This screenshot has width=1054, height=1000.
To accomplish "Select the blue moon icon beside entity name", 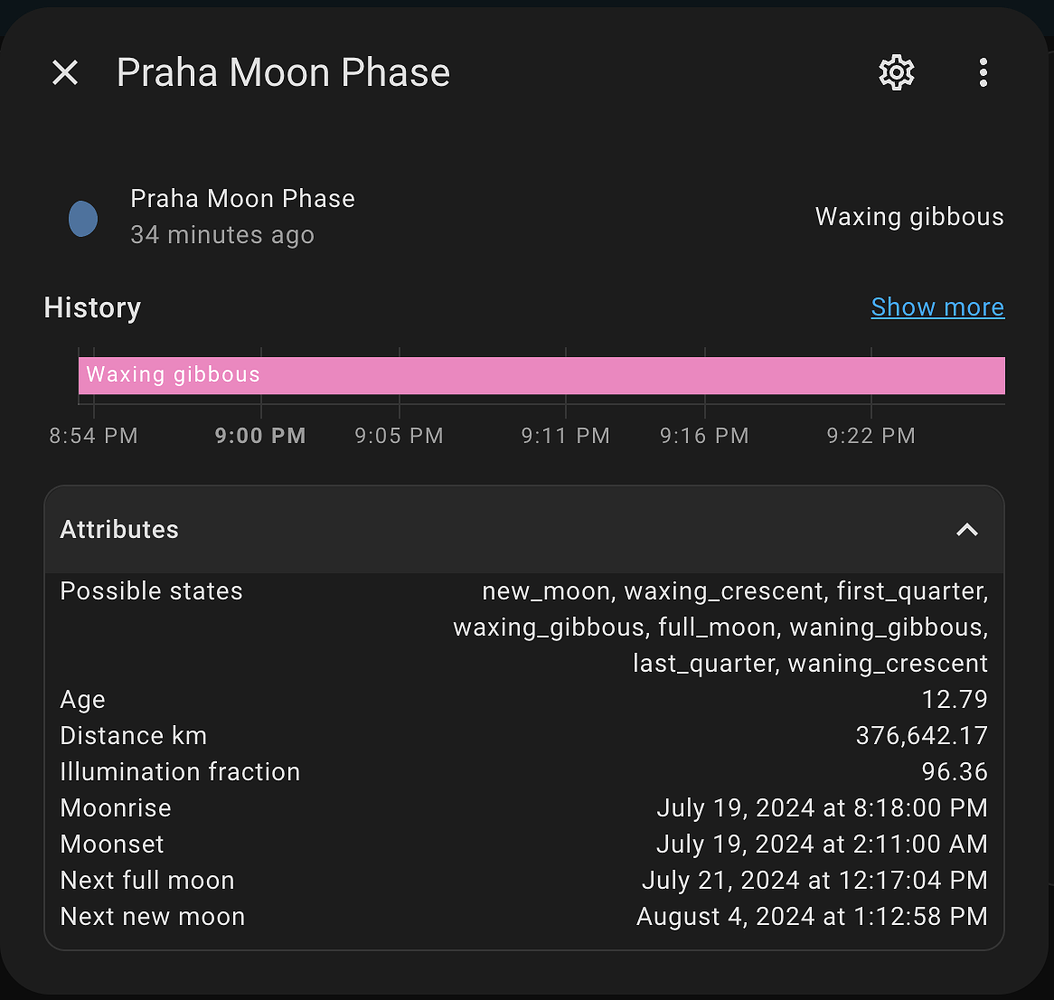I will [x=83, y=218].
